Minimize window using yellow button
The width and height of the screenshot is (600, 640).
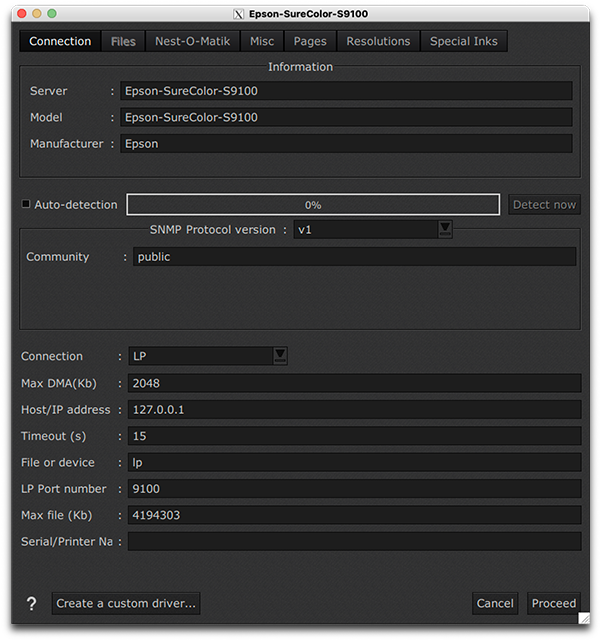(37, 13)
